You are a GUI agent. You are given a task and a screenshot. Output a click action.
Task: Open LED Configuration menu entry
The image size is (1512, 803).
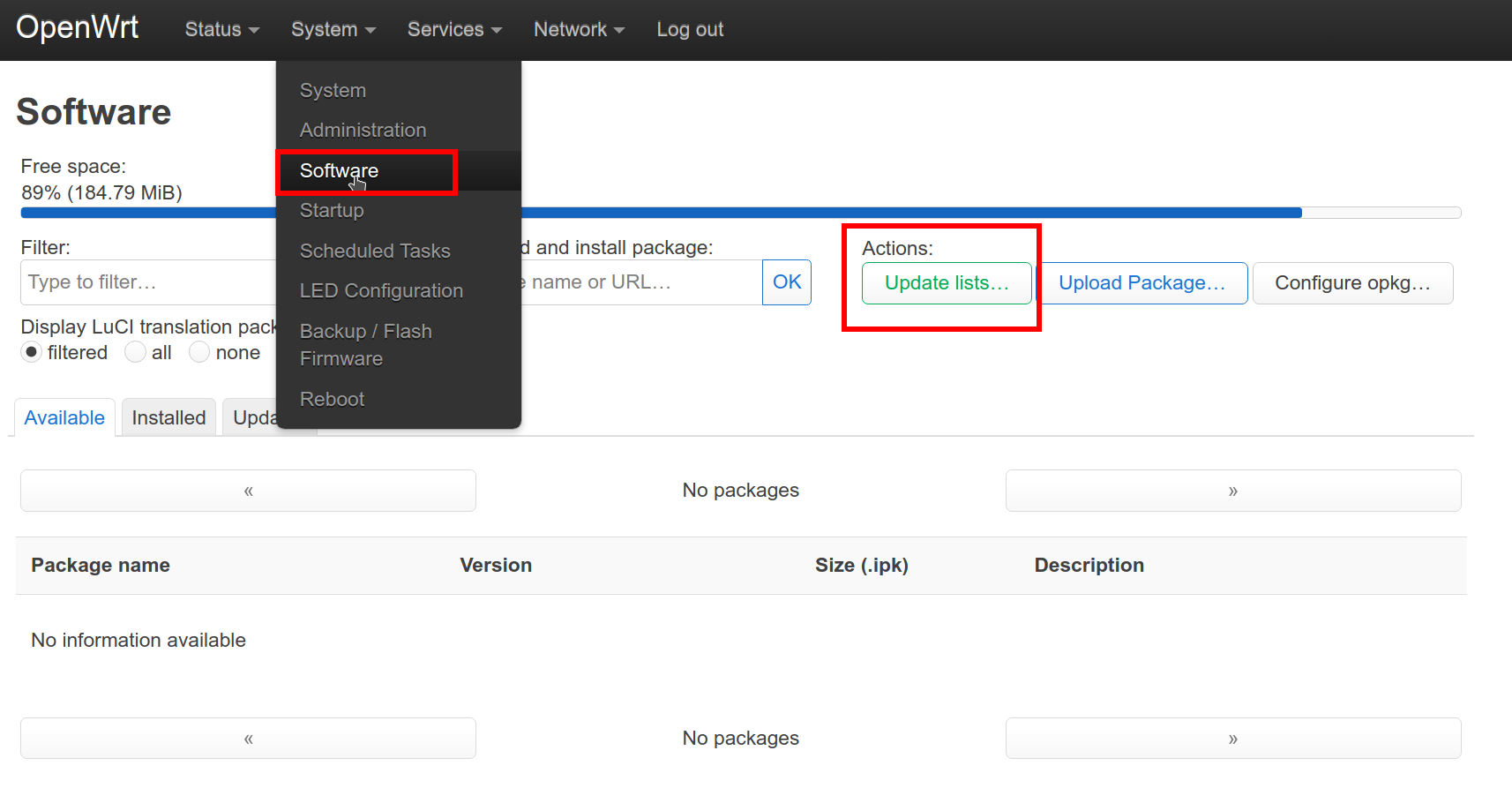point(381,291)
